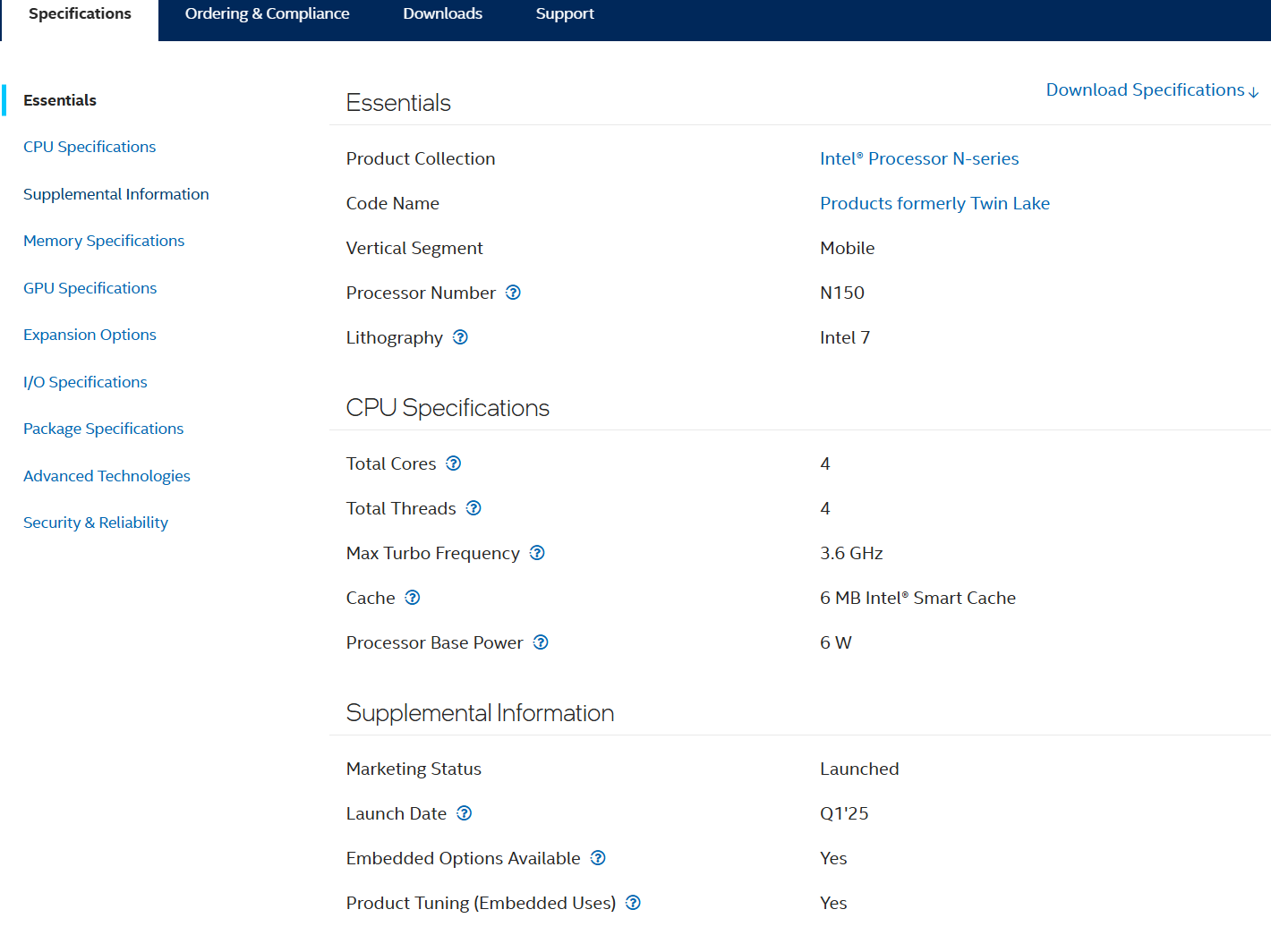1271x952 pixels.
Task: Click the CPU Specifications section heading
Action: (448, 408)
